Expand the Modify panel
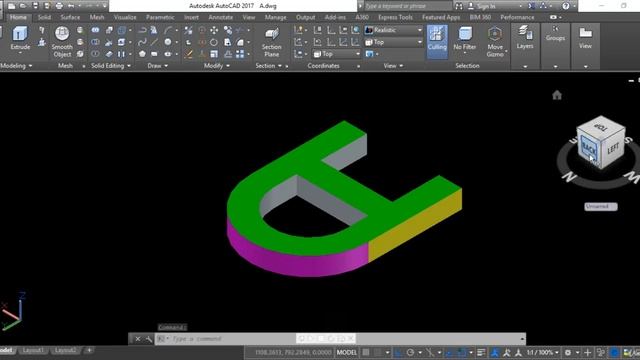 pyautogui.click(x=216, y=66)
